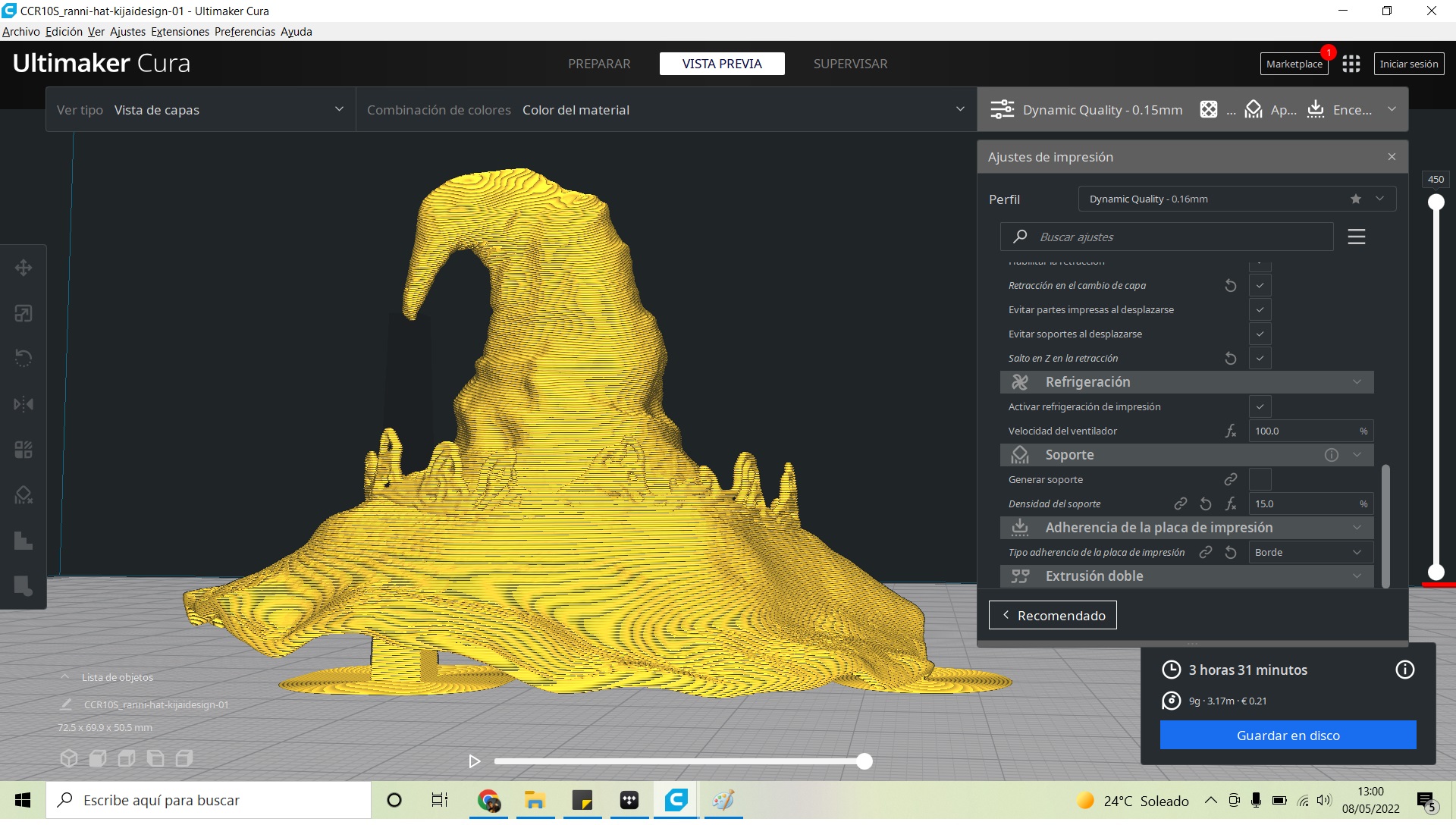Select the Move tool in left toolbar

click(x=24, y=268)
